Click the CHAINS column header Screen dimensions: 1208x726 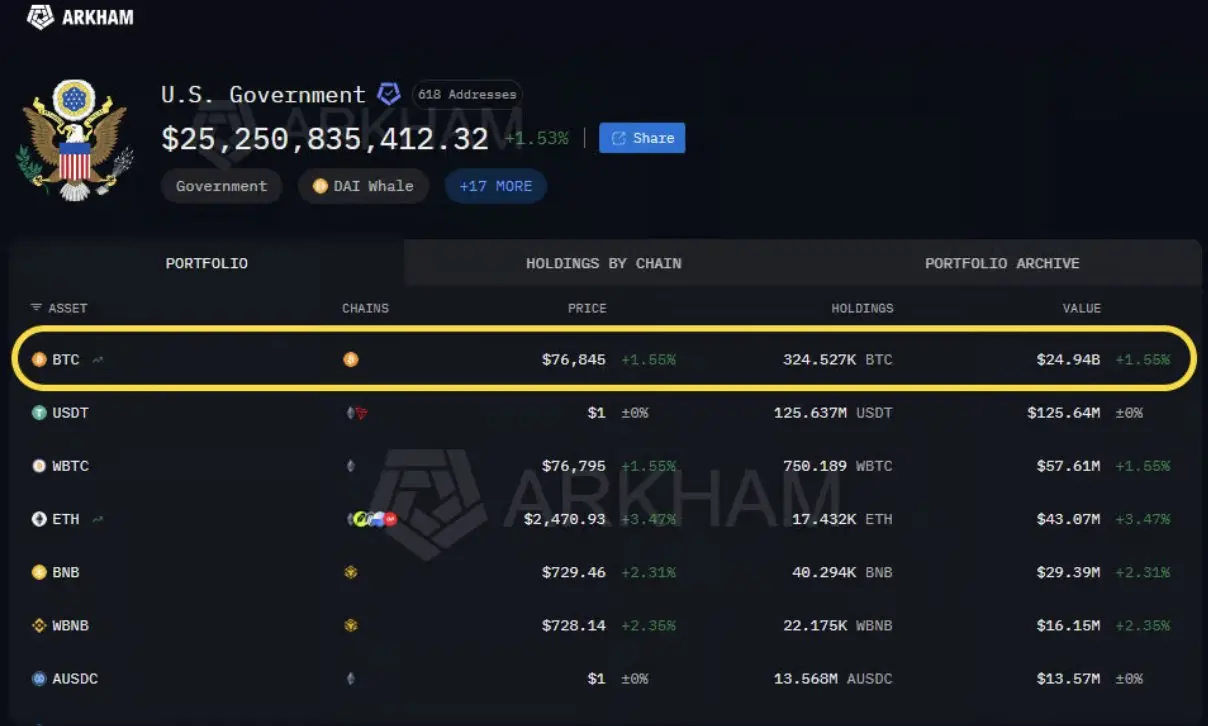[x=365, y=308]
